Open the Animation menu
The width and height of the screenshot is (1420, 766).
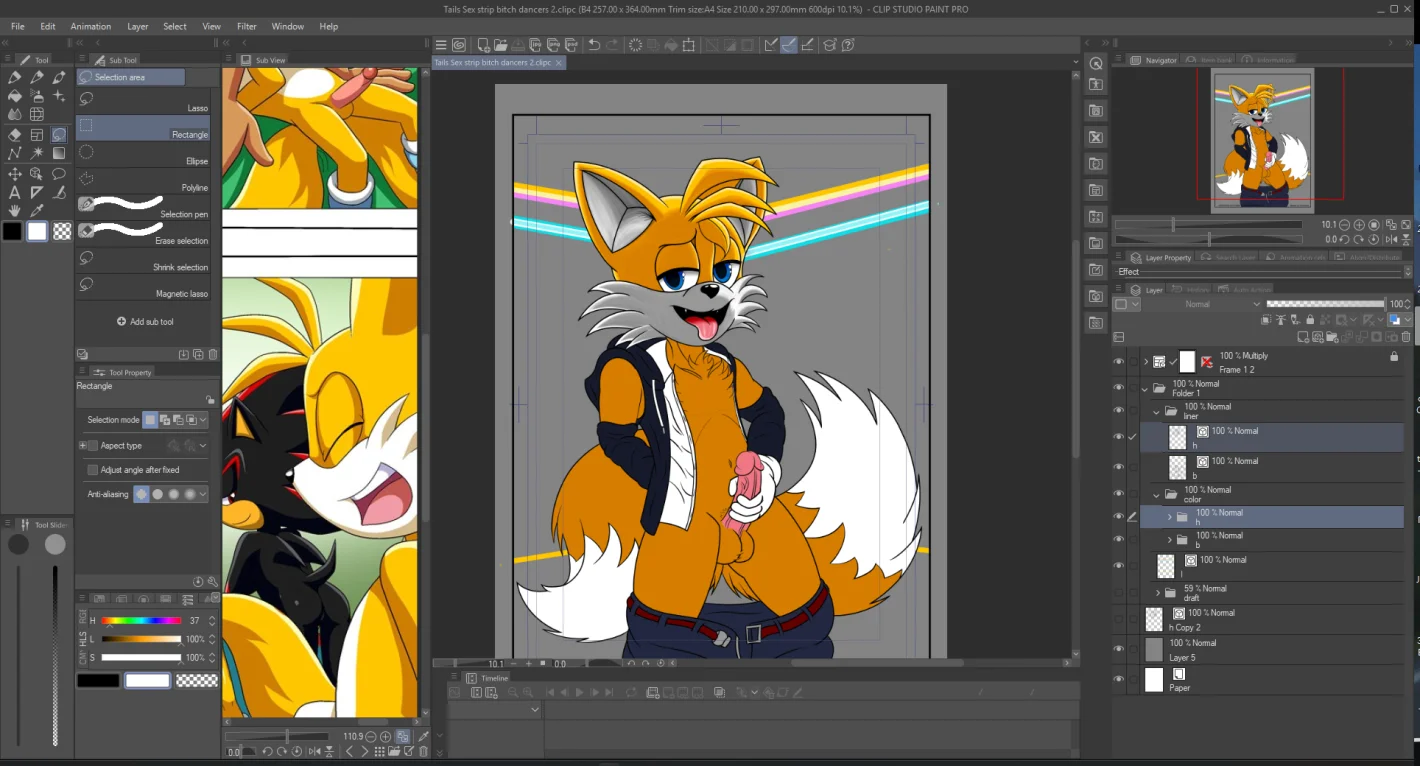pos(91,26)
